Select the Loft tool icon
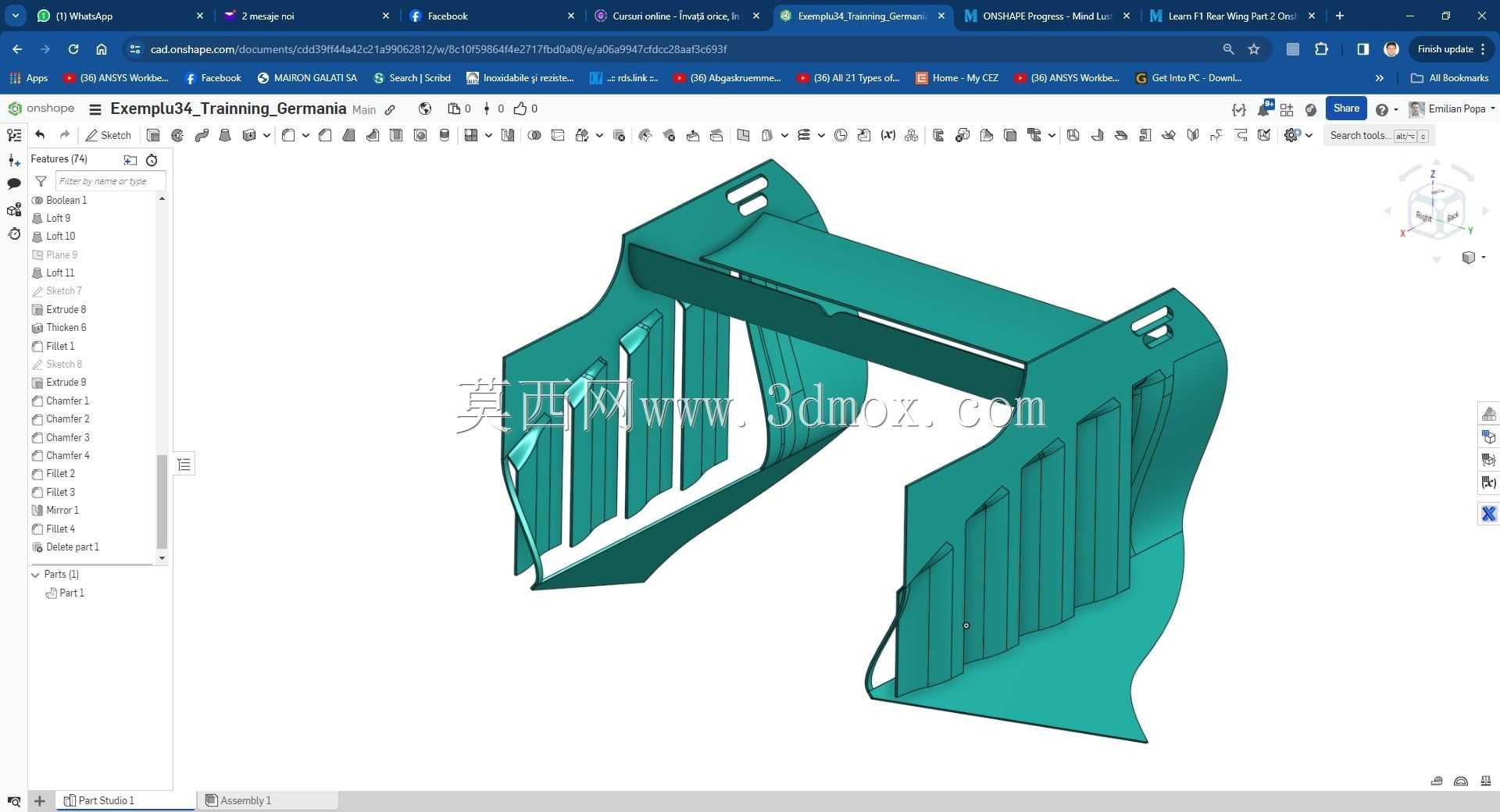1500x812 pixels. [225, 135]
